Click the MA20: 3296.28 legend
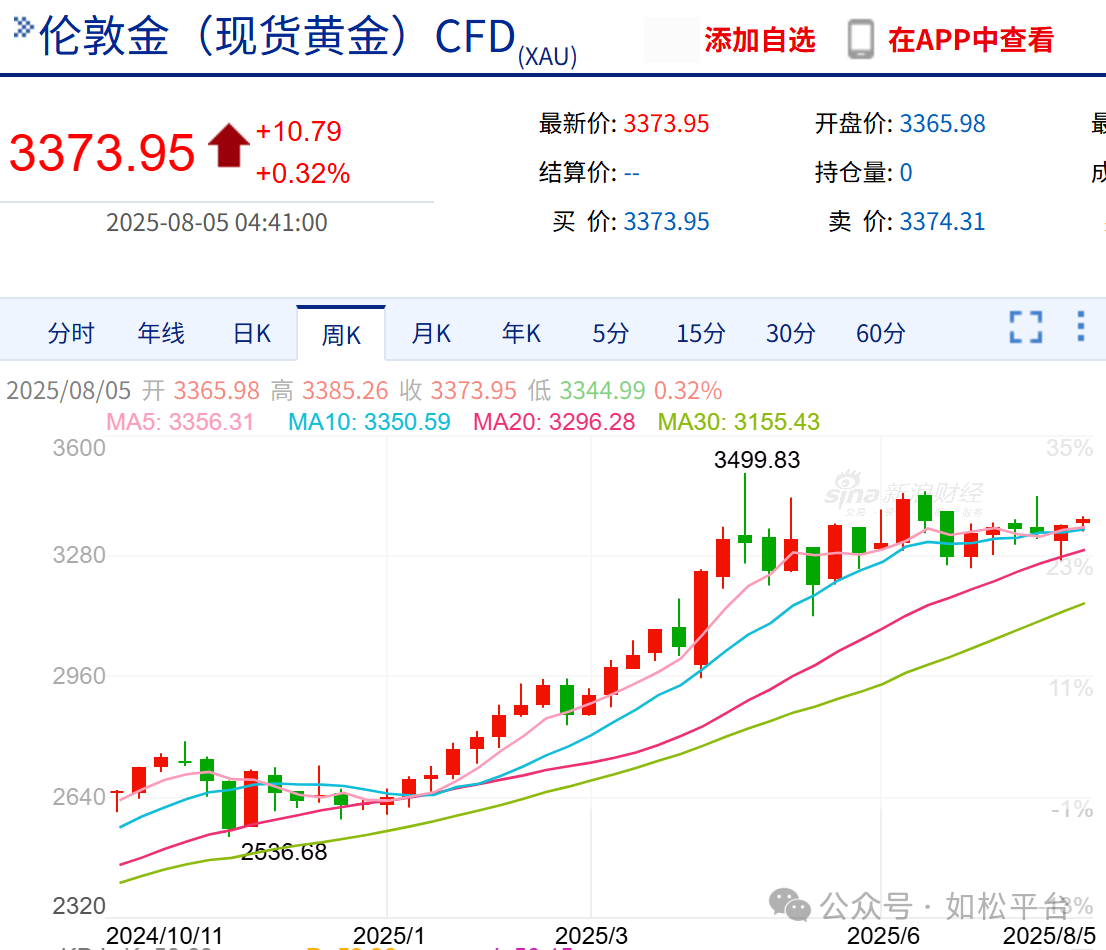 (554, 422)
